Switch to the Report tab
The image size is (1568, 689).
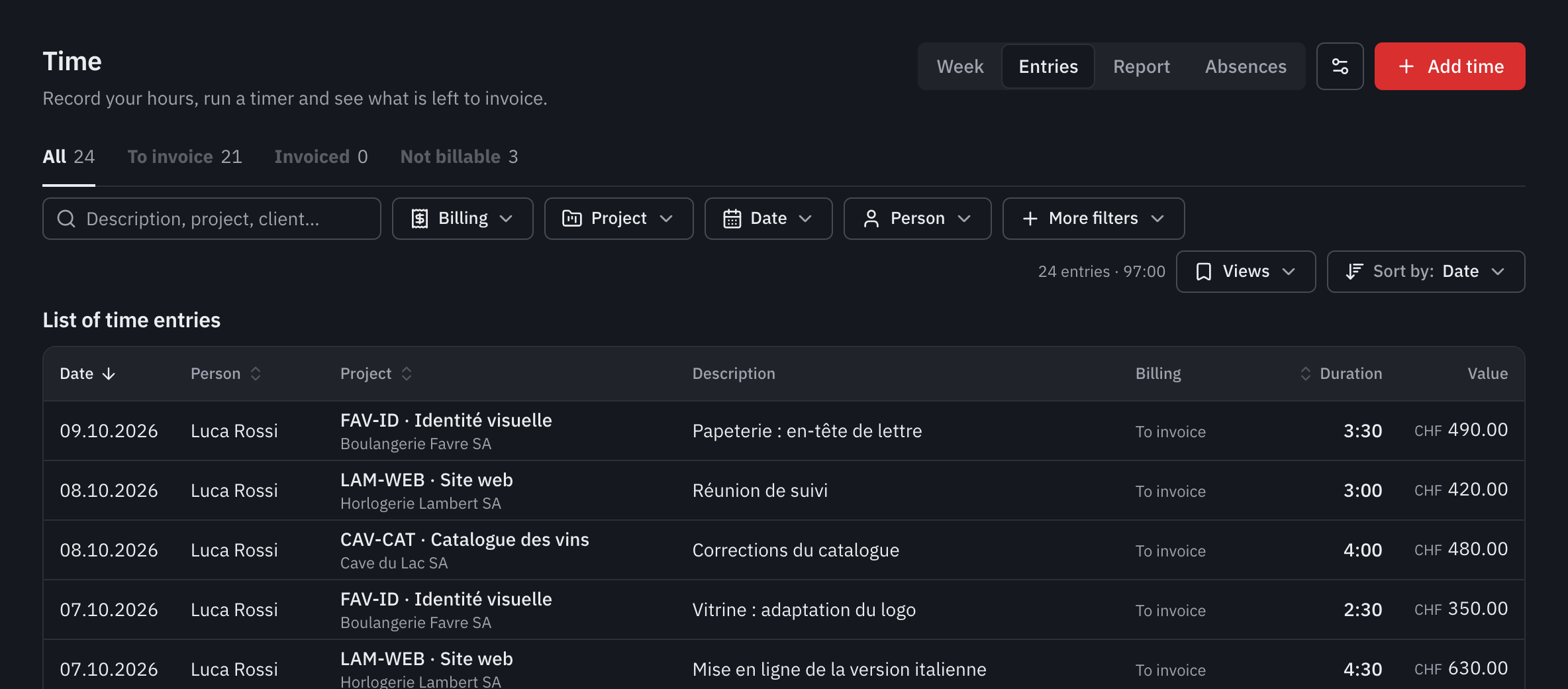tap(1141, 66)
